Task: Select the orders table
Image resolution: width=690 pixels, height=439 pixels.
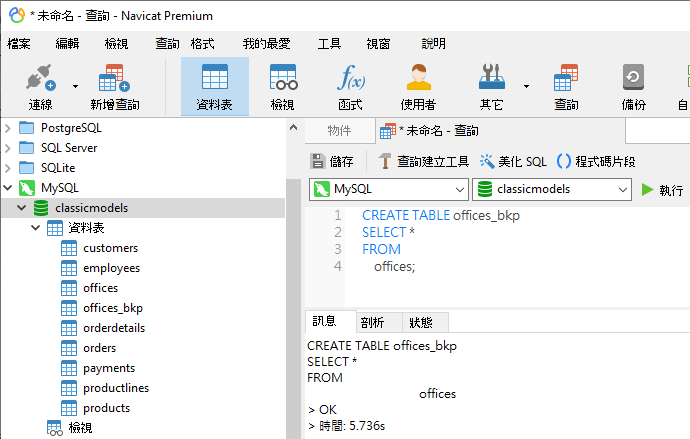Action: (x=99, y=348)
